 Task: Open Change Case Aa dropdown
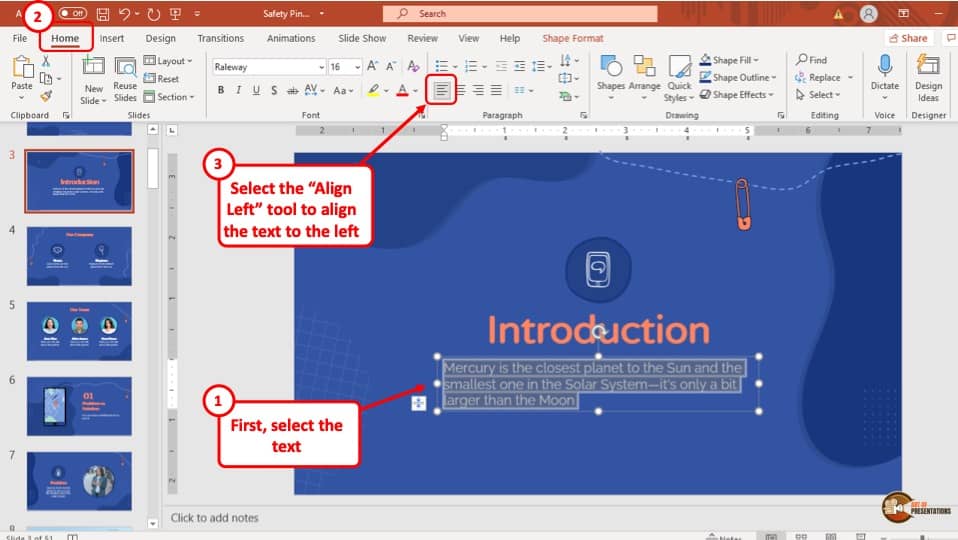pyautogui.click(x=343, y=90)
